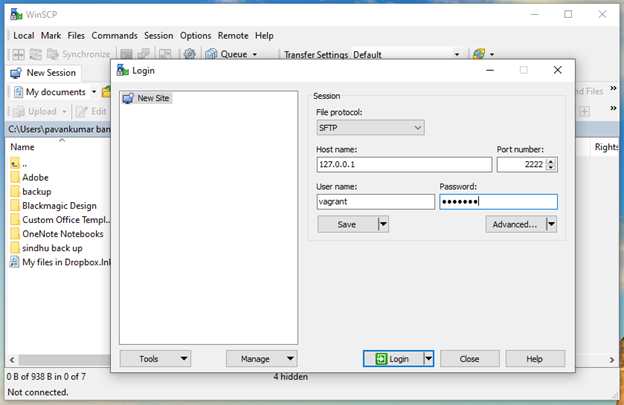
Task: Click the Name column header
Action: 22,147
